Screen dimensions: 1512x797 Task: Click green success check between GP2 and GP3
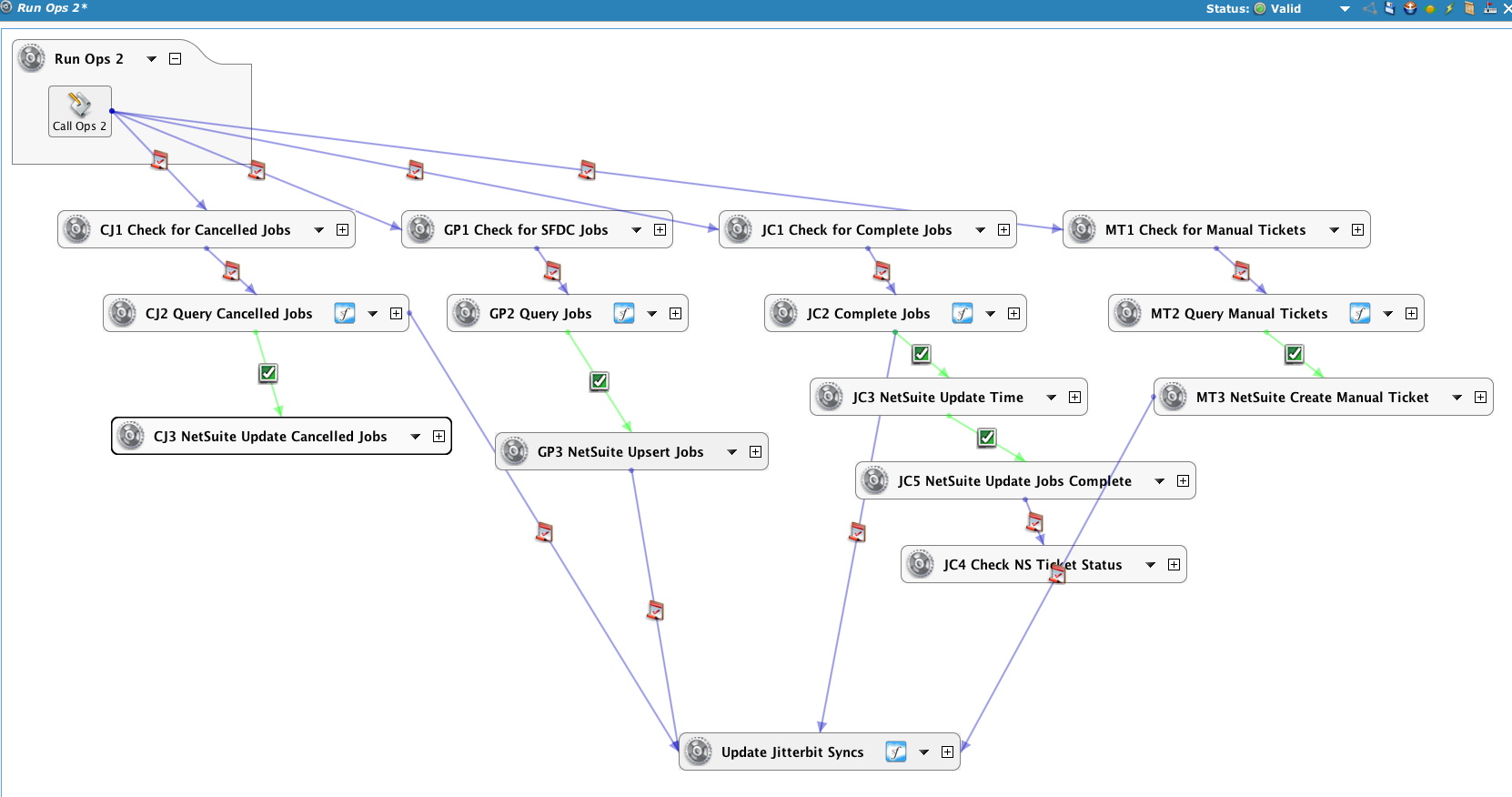click(x=600, y=381)
